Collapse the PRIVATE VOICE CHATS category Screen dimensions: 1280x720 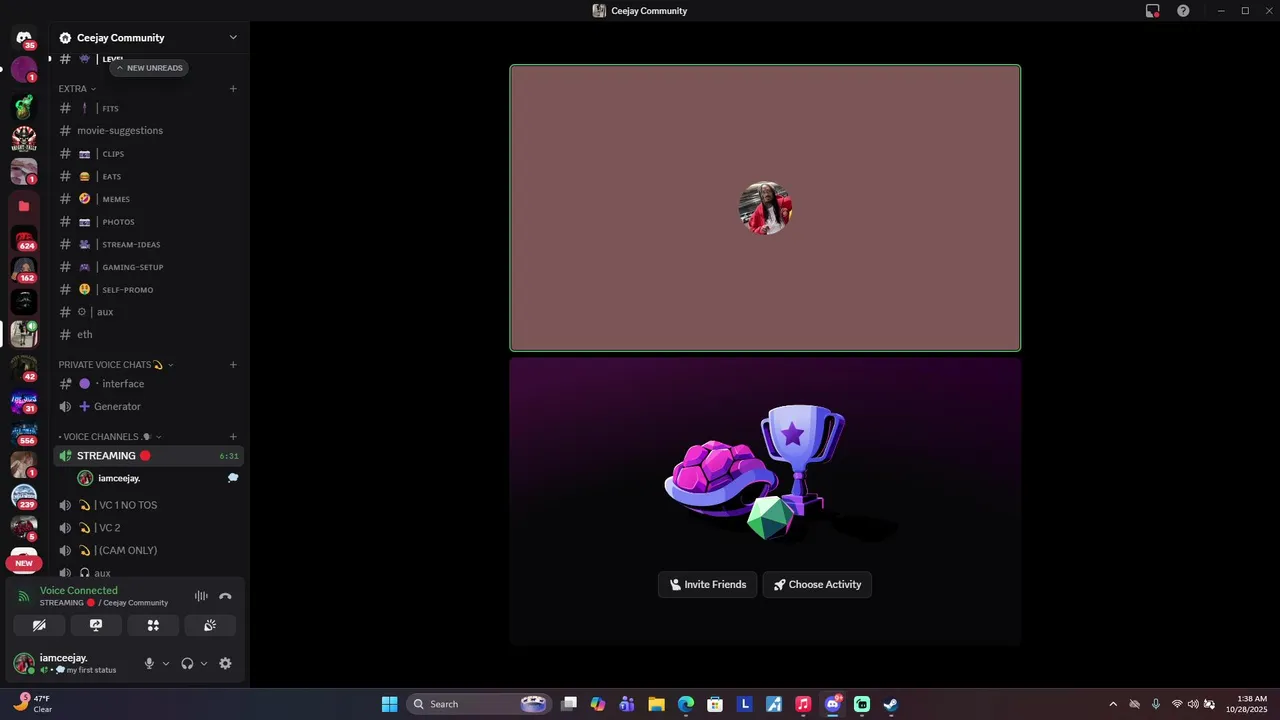click(x=116, y=365)
